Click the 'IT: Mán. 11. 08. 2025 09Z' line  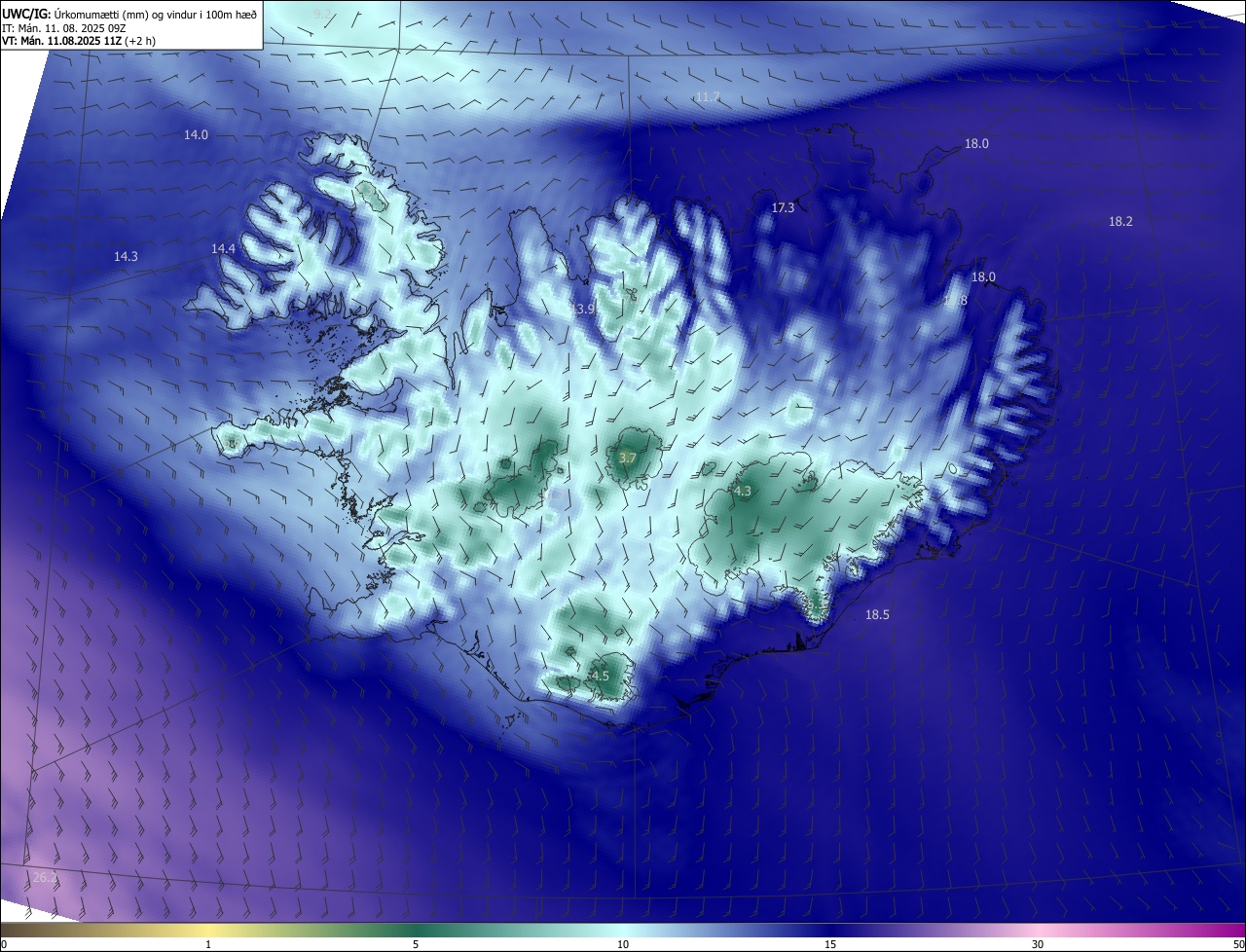pos(64,28)
